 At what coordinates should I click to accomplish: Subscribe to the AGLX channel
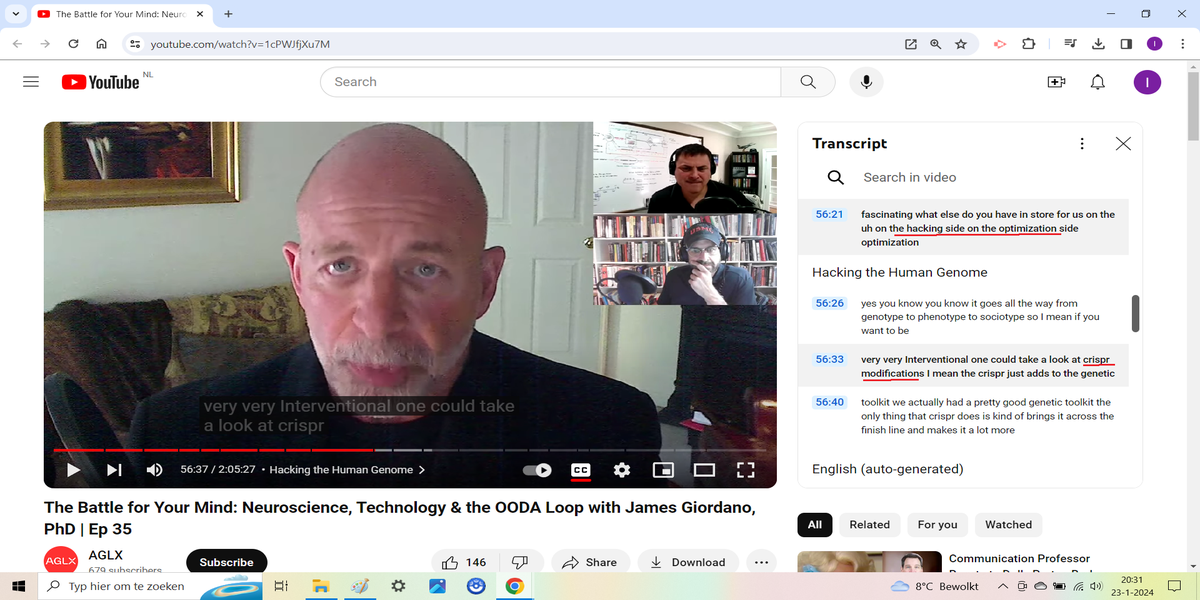(226, 562)
